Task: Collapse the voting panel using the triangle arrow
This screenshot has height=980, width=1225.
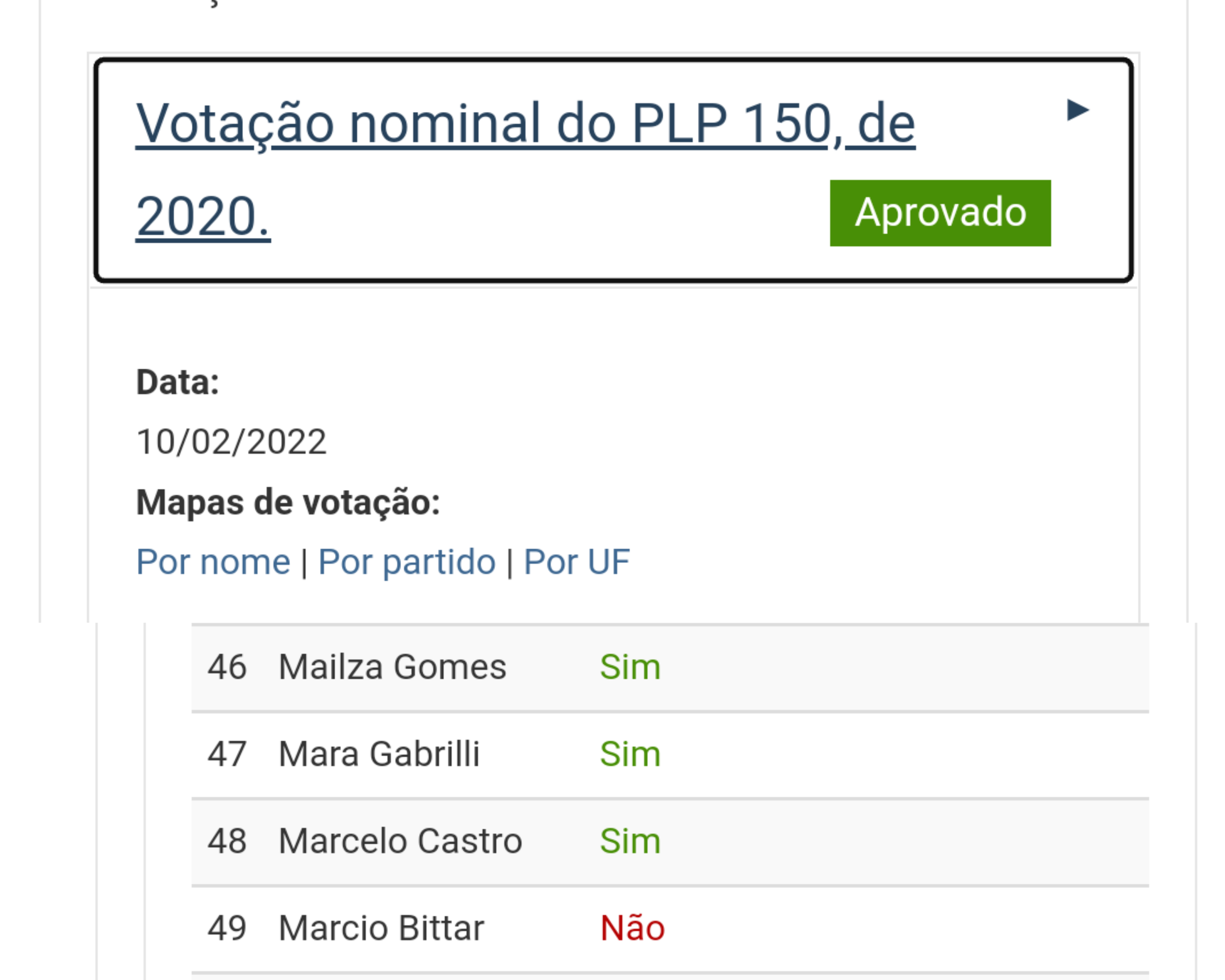Action: [1077, 110]
